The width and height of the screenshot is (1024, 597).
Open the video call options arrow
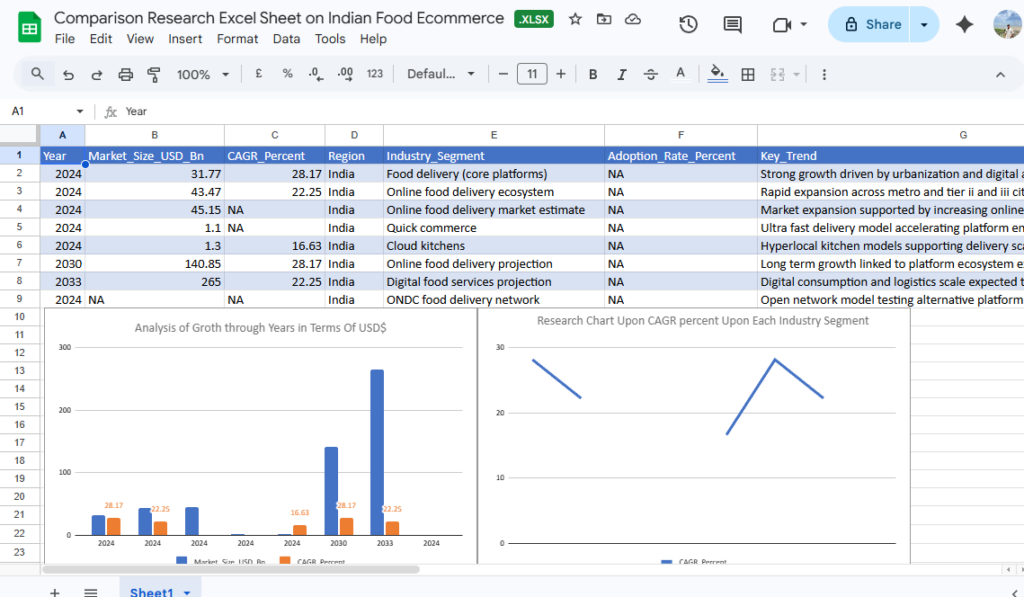[803, 24]
